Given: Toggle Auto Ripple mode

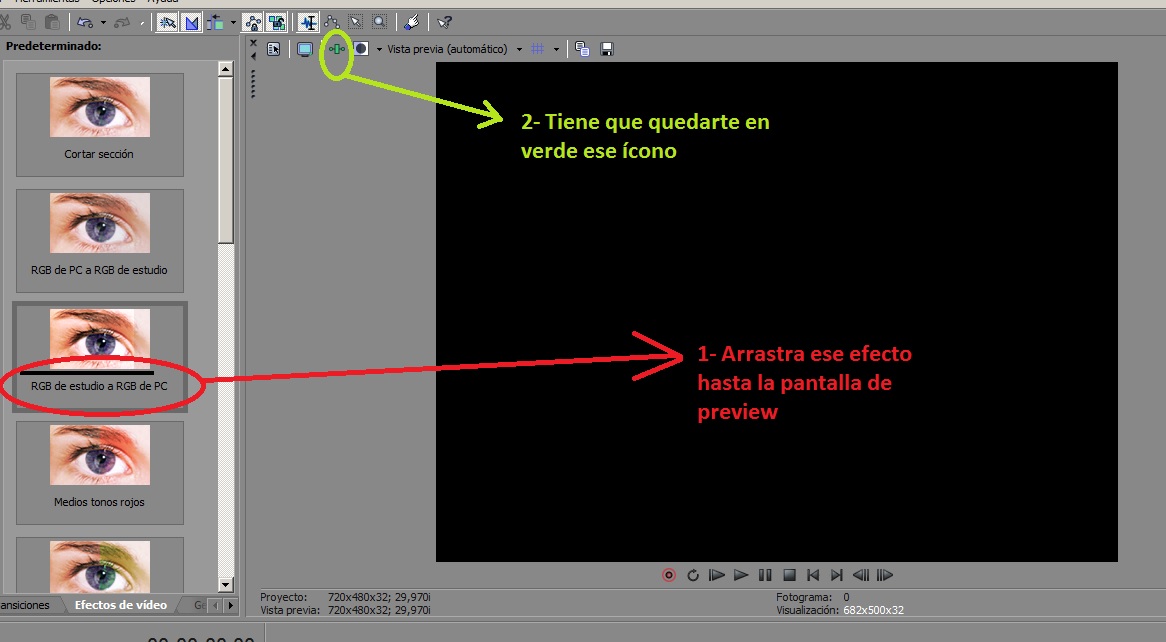Looking at the screenshot, I should [215, 22].
